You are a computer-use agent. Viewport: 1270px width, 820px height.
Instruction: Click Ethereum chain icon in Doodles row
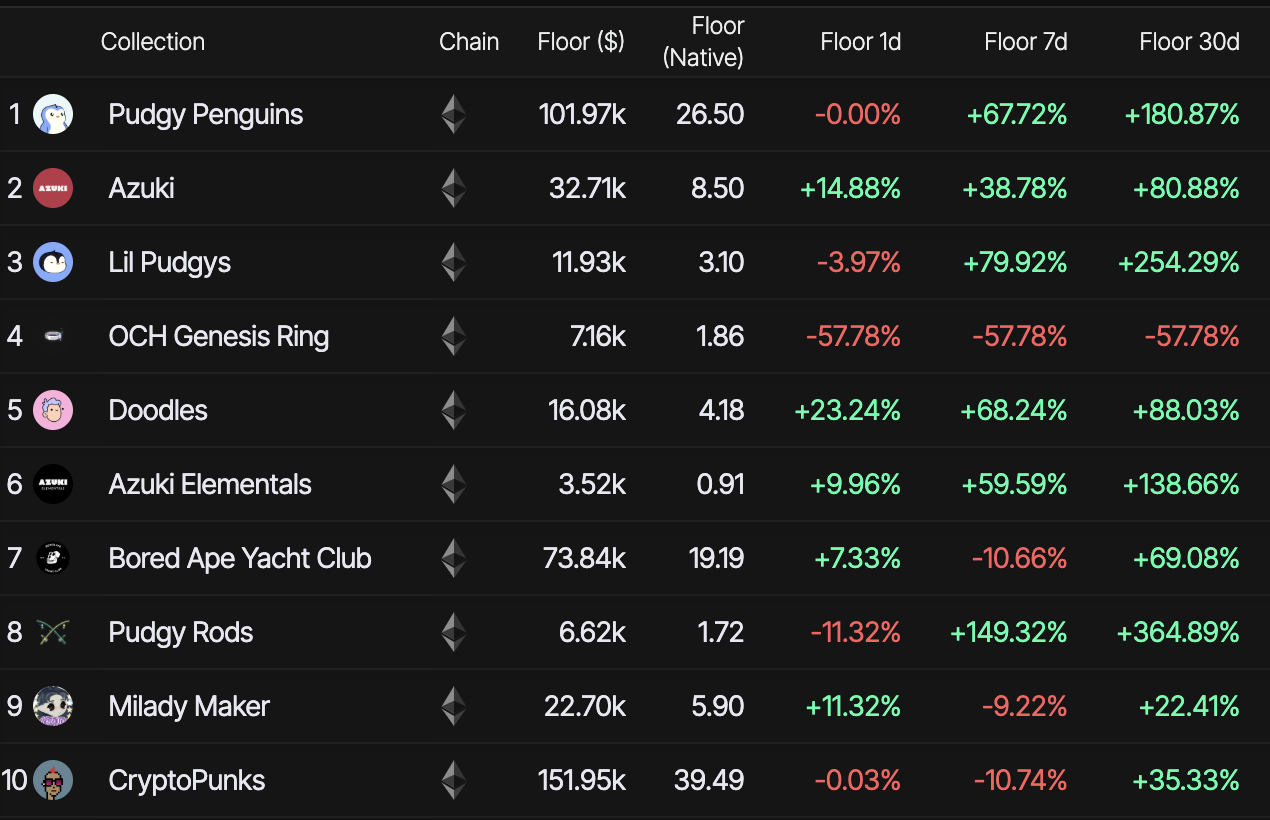454,410
